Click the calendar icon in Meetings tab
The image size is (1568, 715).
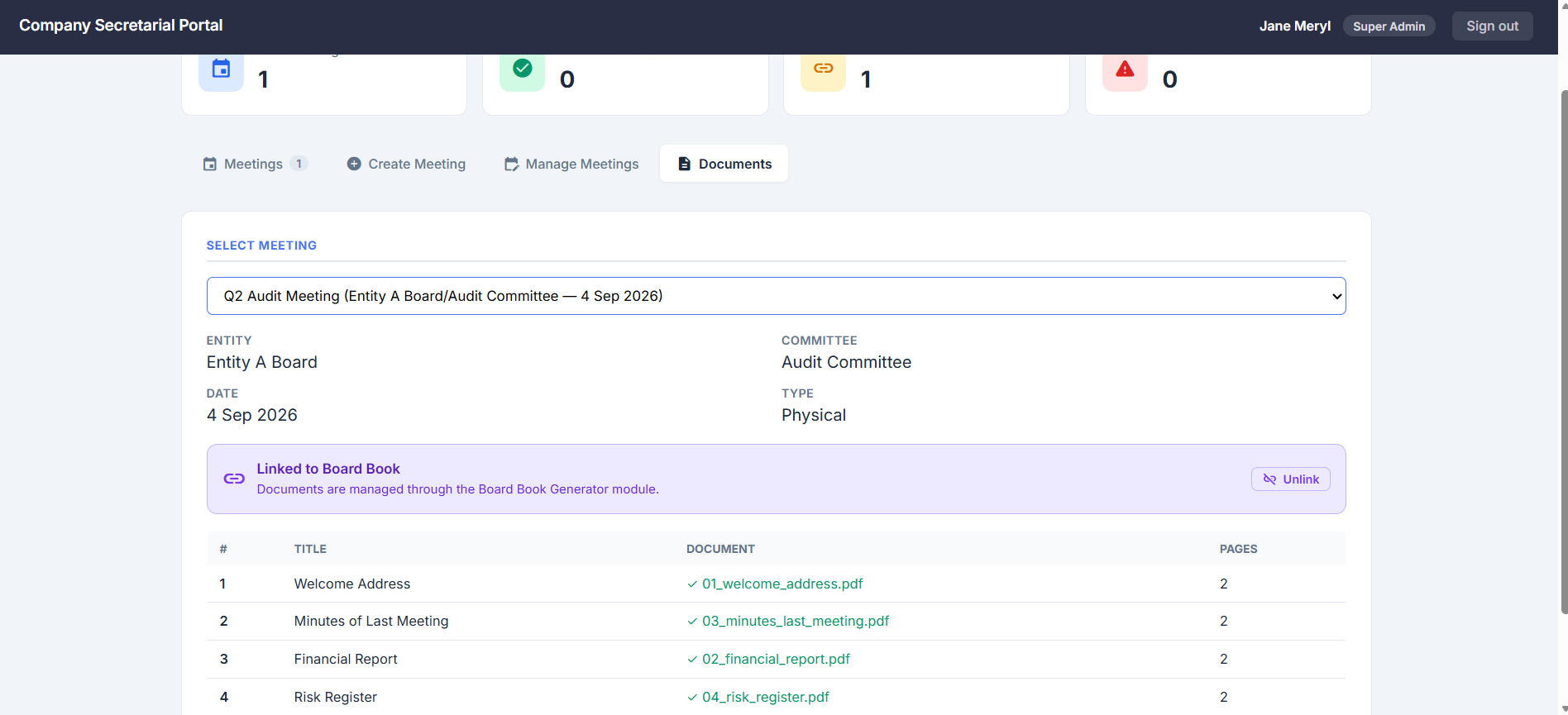[x=210, y=164]
